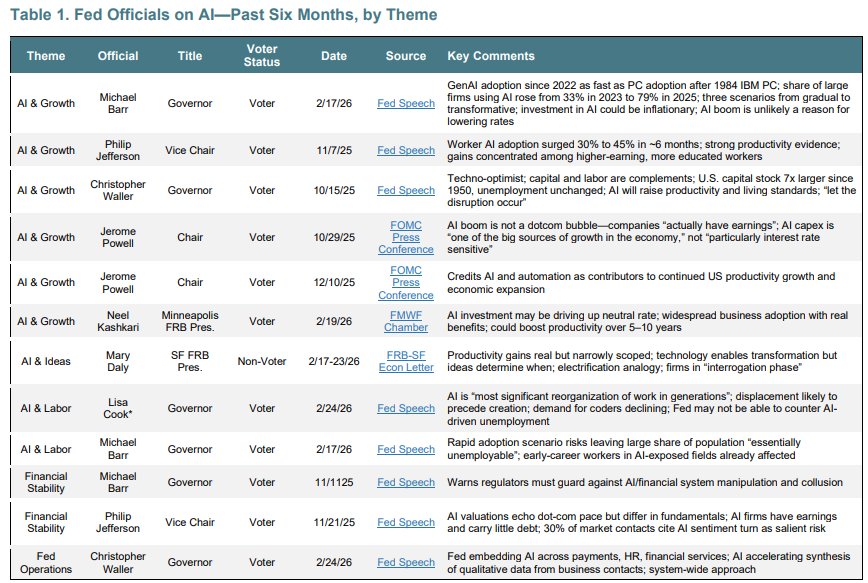Open Neel Kashkari's FMWF Chamber link

pyautogui.click(x=406, y=321)
